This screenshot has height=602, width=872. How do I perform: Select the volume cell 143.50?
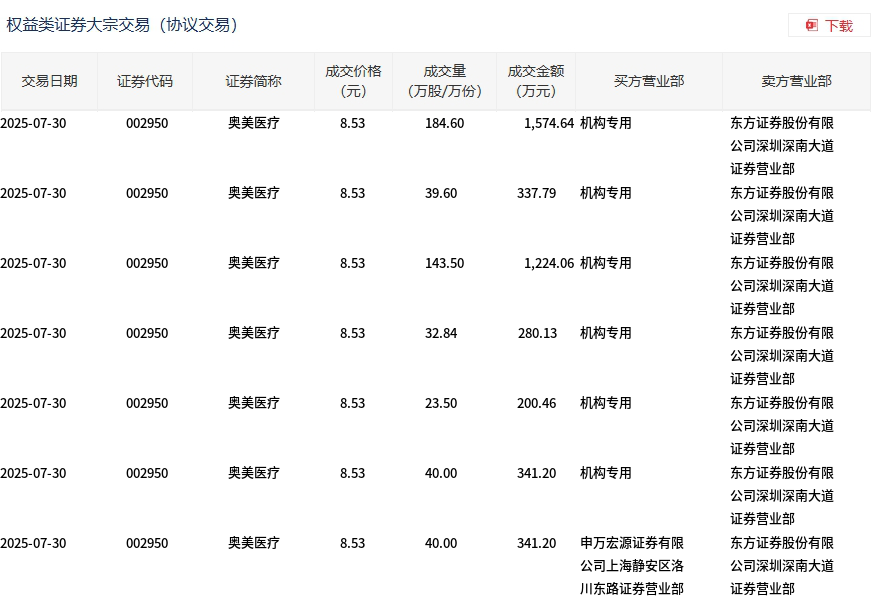click(444, 264)
